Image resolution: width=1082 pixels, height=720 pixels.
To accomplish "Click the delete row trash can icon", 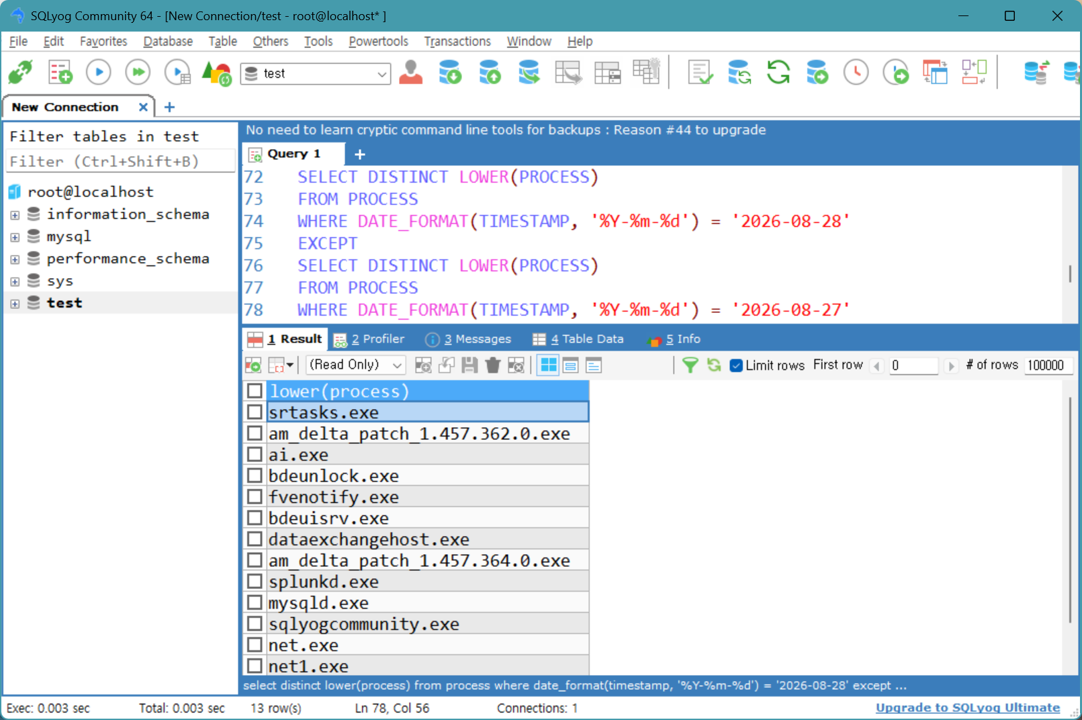I will click(493, 364).
